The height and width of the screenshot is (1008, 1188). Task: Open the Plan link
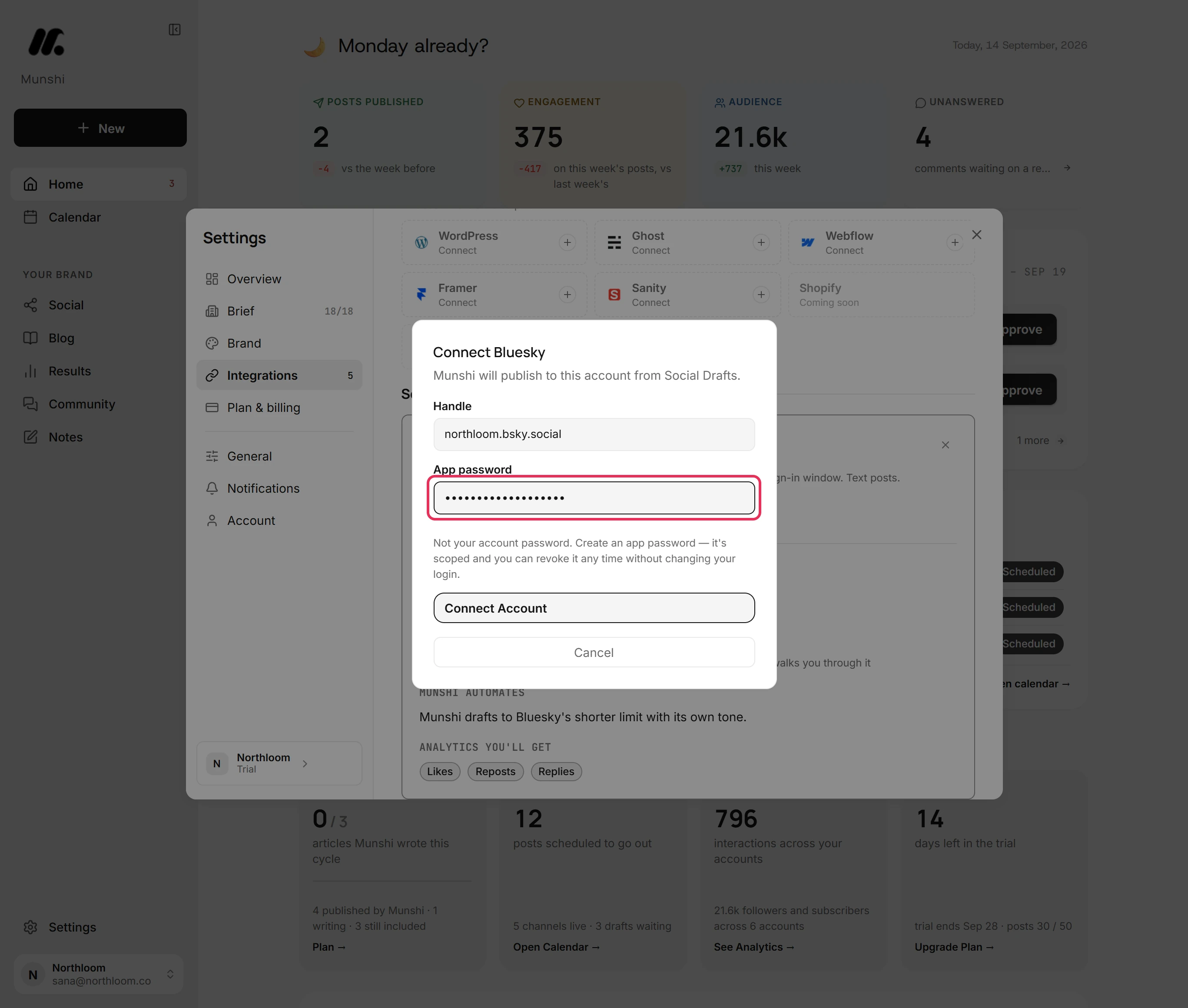[329, 947]
